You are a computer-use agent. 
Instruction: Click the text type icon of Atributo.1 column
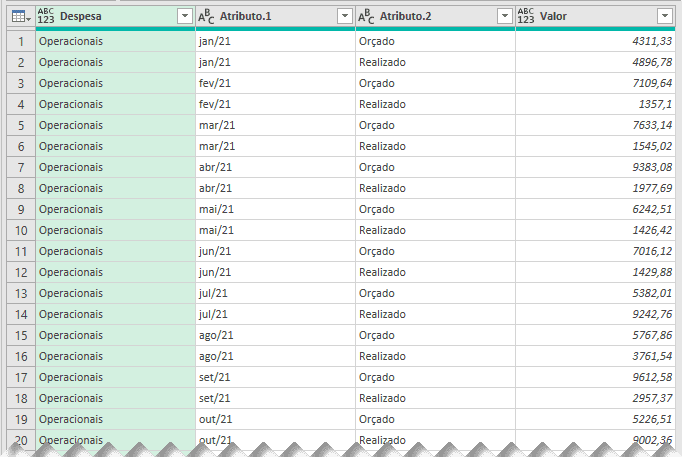[x=207, y=16]
